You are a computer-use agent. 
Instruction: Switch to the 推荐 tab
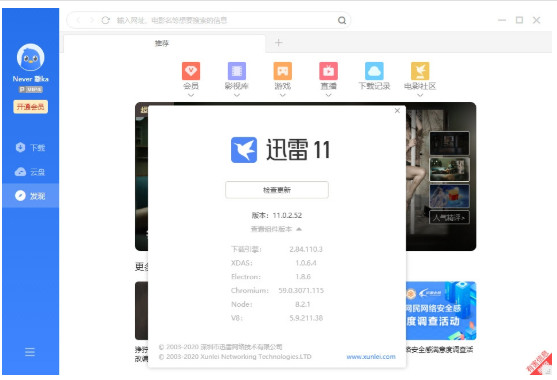tap(164, 43)
